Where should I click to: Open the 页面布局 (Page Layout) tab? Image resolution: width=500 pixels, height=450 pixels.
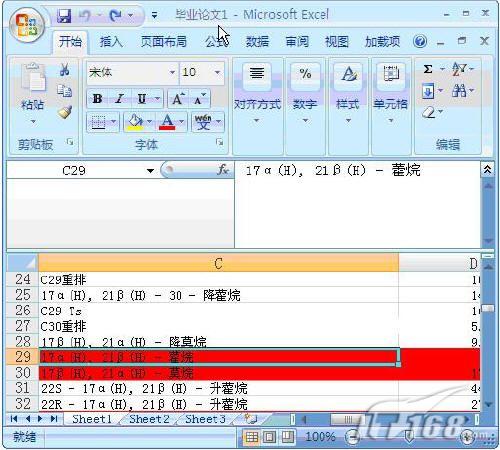pos(163,42)
